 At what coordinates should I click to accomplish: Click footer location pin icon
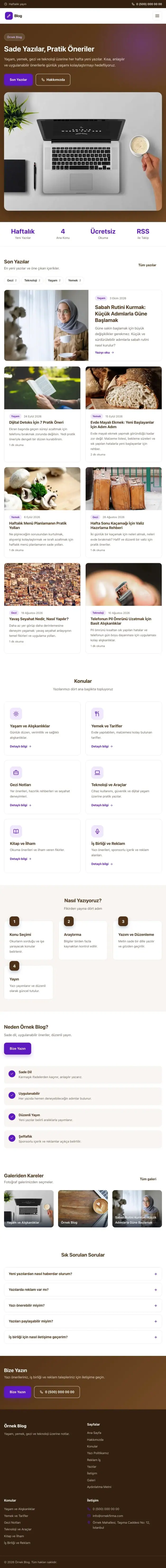pyautogui.click(x=89, y=1522)
